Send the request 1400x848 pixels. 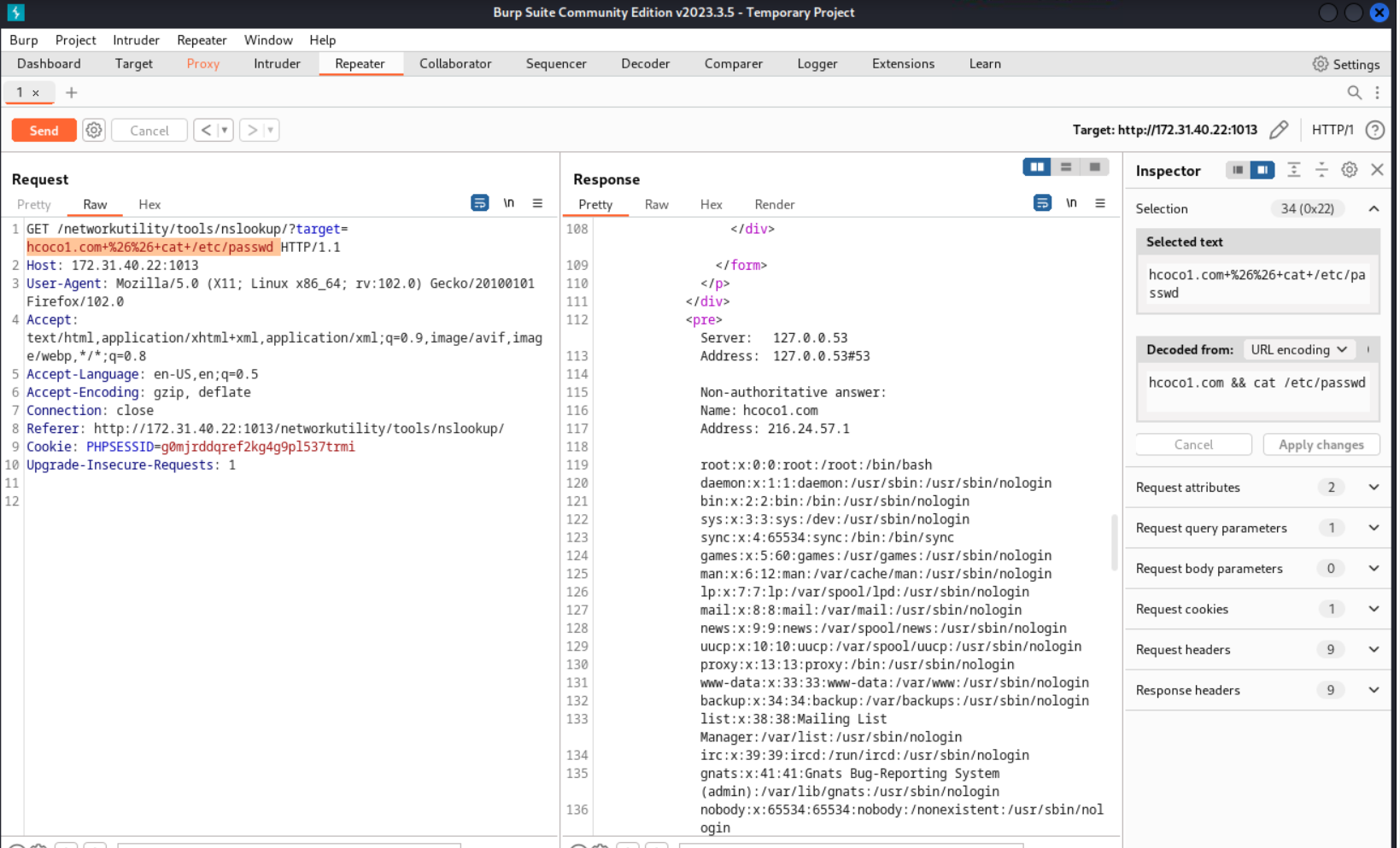click(x=44, y=130)
